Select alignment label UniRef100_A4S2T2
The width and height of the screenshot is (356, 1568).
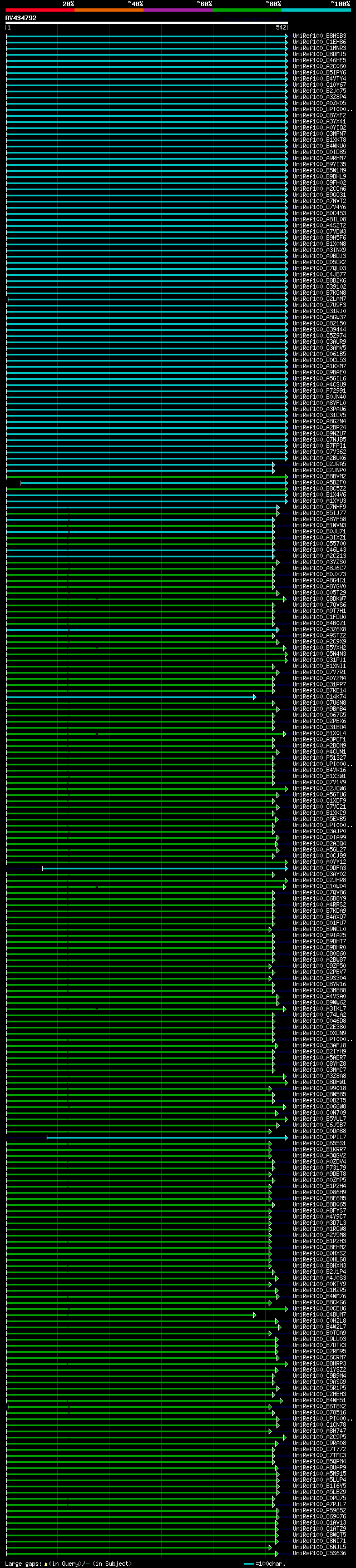pos(319,225)
